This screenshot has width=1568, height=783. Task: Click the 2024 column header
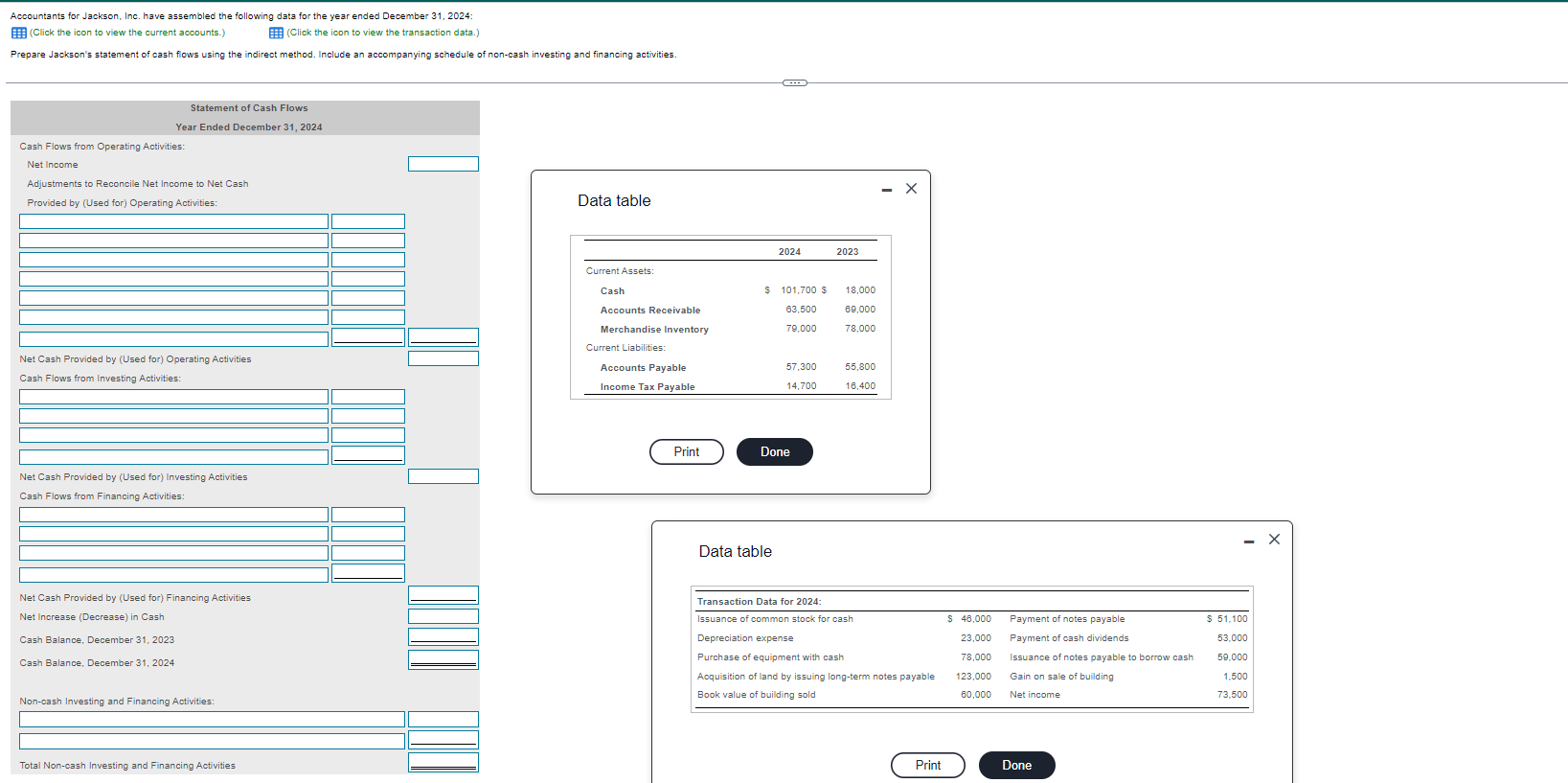point(789,252)
